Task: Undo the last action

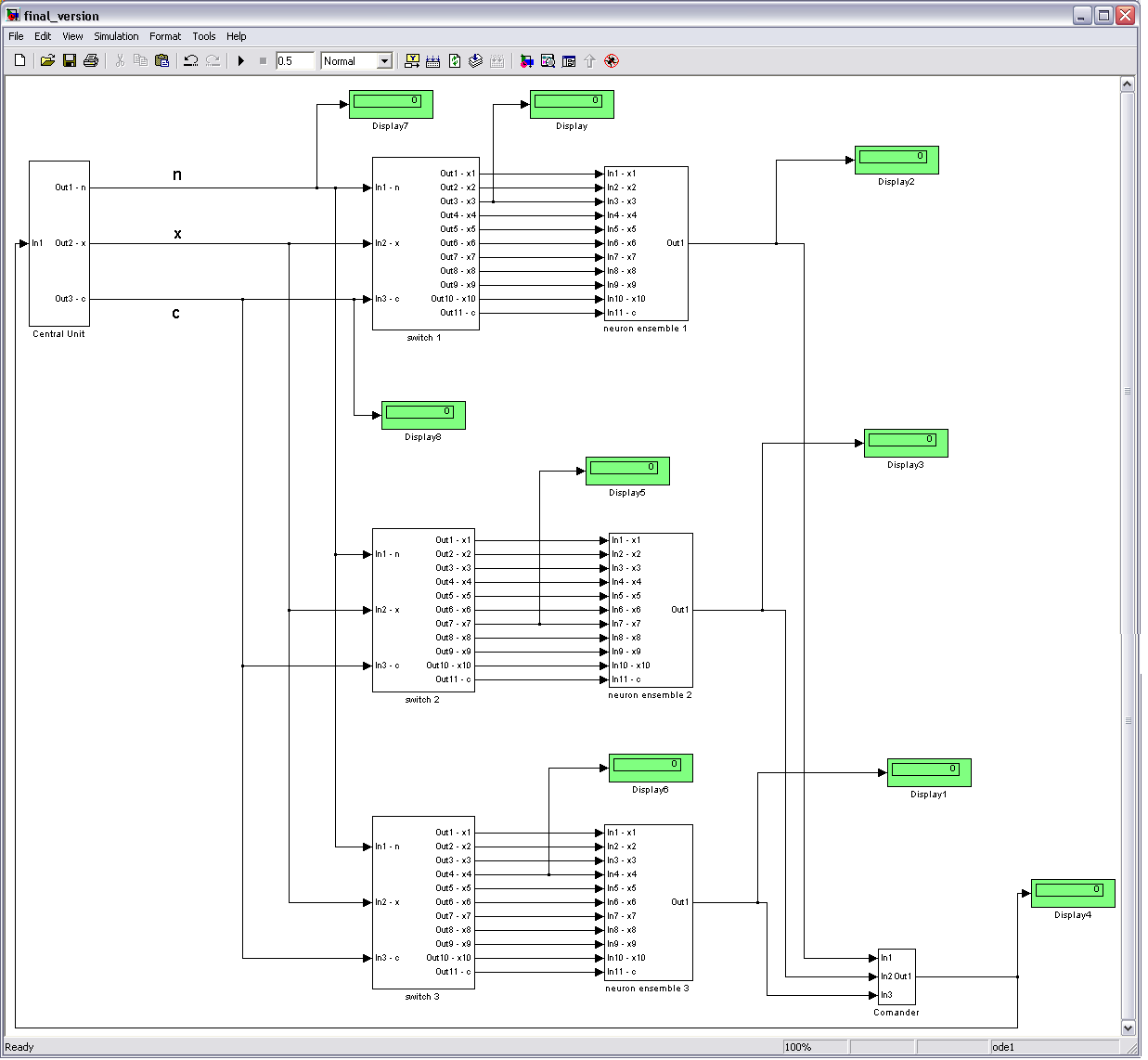Action: click(x=191, y=61)
